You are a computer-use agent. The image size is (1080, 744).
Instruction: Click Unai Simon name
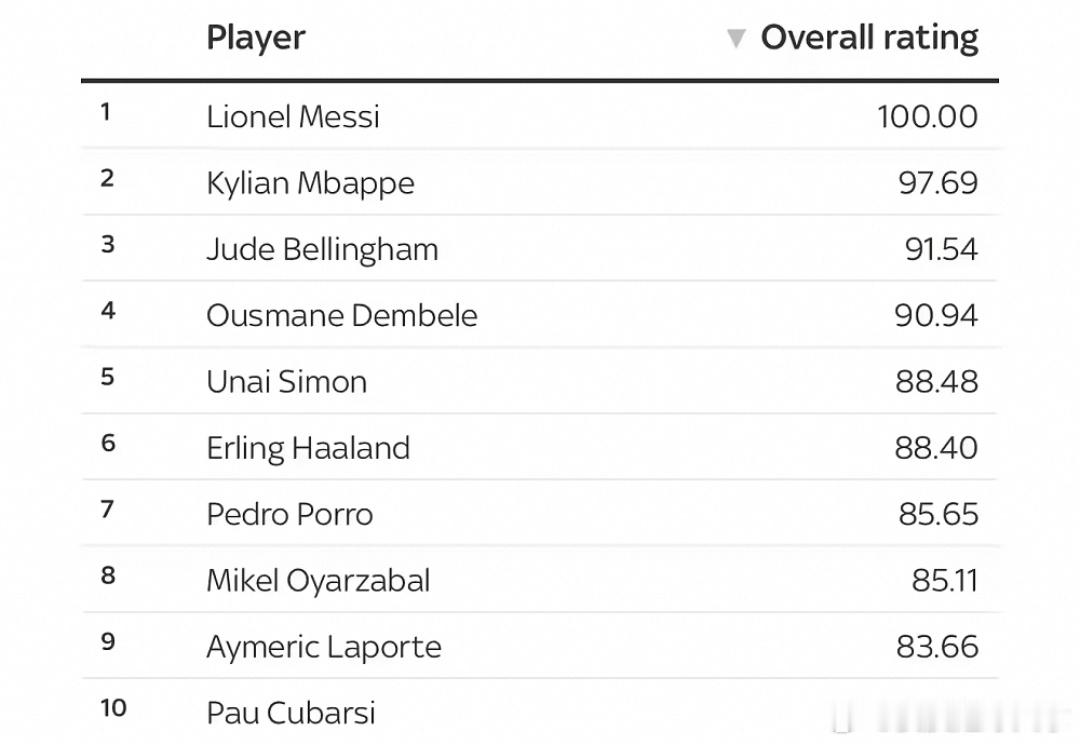pos(287,382)
